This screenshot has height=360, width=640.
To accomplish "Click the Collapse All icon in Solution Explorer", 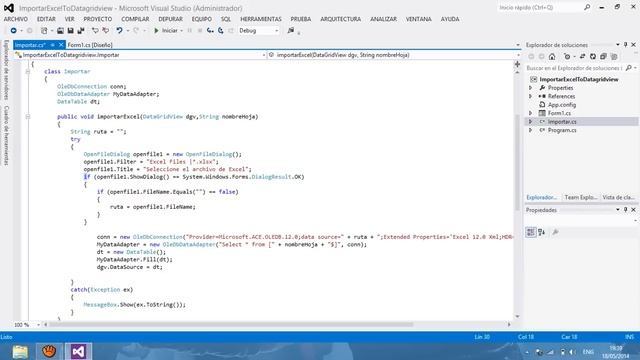I will (x=603, y=57).
